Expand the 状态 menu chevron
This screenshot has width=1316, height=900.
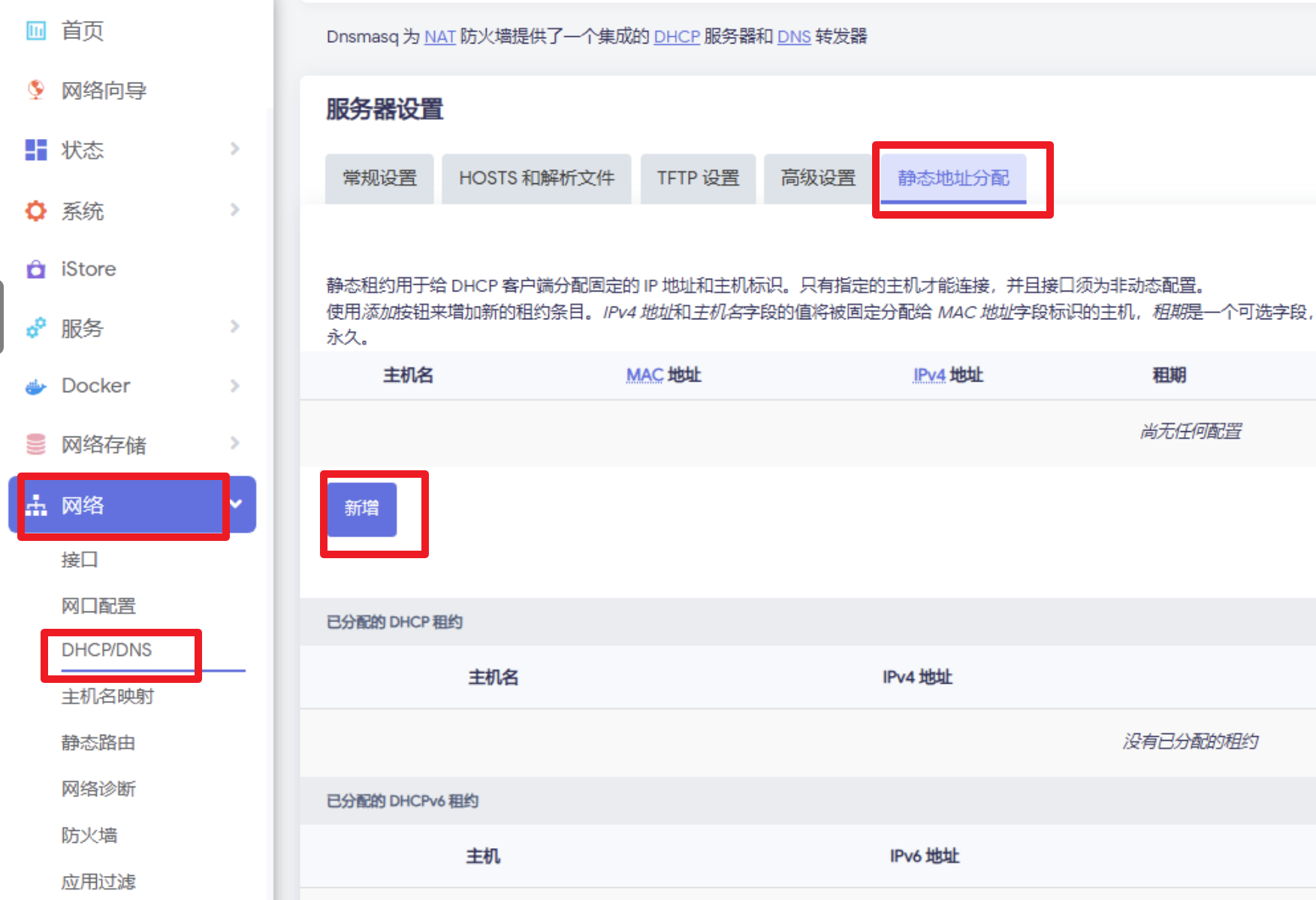pyautogui.click(x=235, y=149)
